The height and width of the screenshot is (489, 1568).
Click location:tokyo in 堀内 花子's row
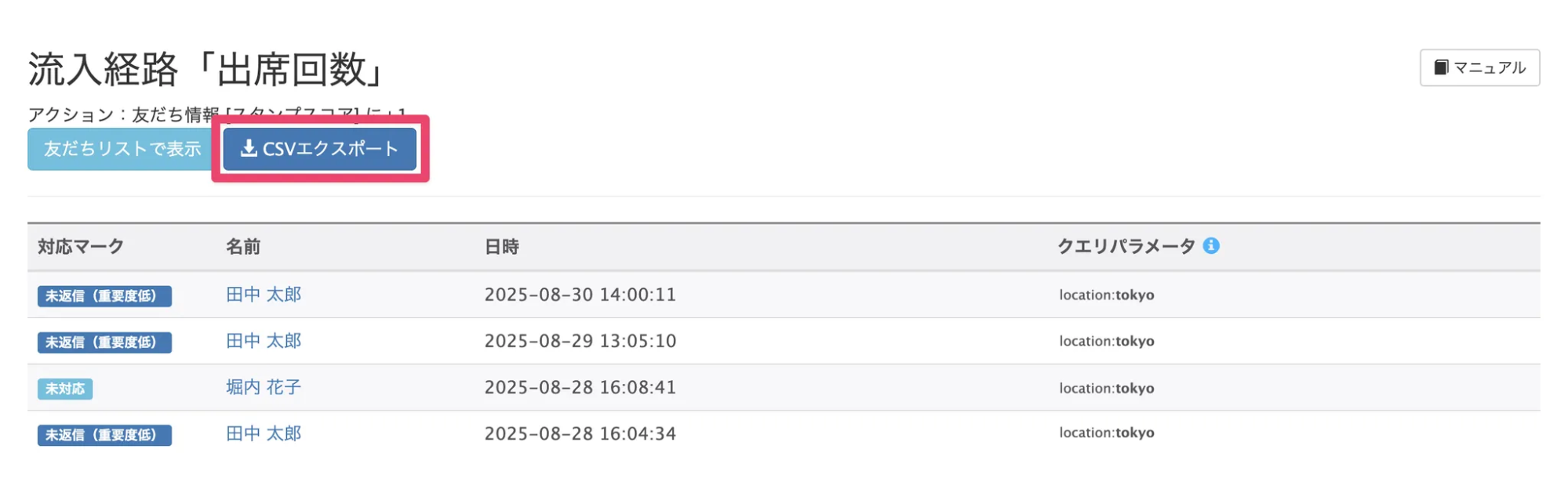pyautogui.click(x=1106, y=388)
